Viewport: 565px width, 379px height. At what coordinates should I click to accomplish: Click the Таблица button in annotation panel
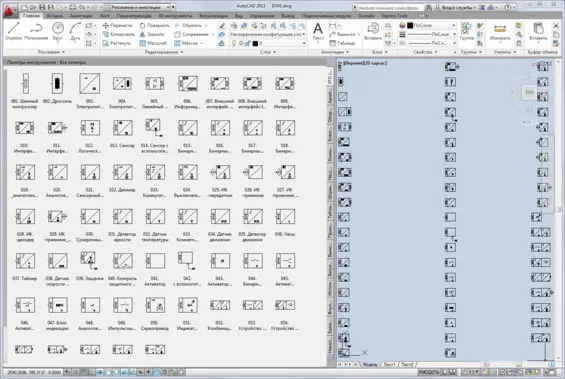(342, 43)
